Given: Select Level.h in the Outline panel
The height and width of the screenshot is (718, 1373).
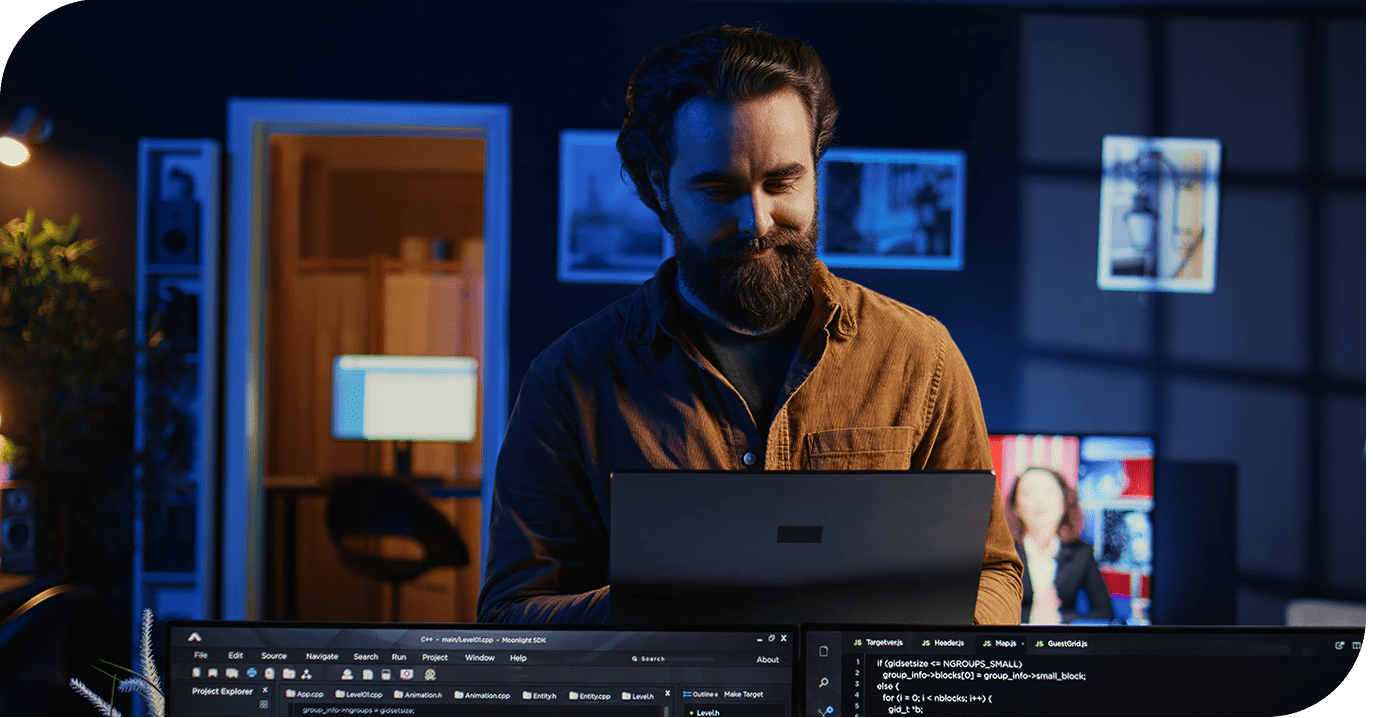Looking at the screenshot, I should point(706,712).
